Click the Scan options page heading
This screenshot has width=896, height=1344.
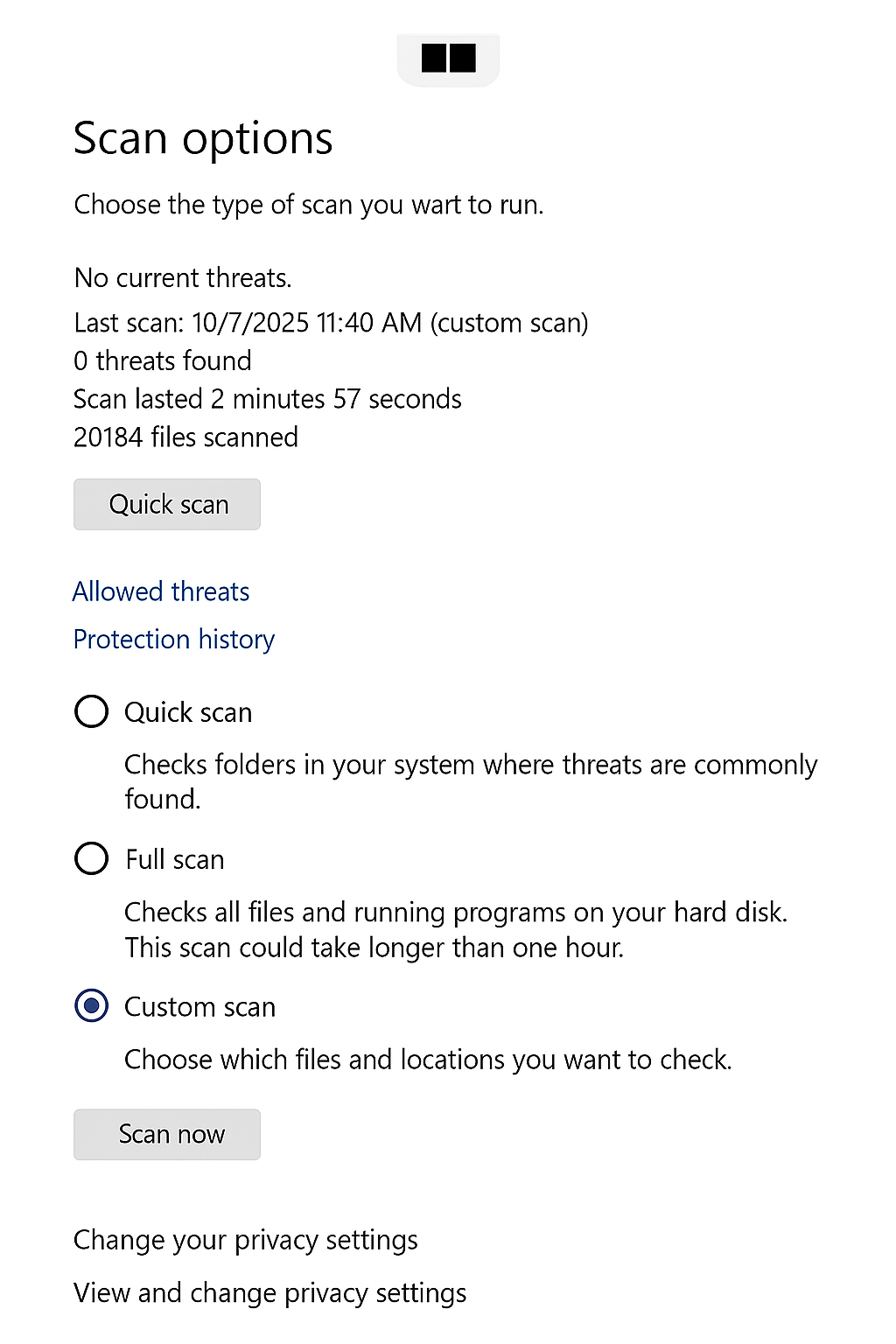pos(203,138)
